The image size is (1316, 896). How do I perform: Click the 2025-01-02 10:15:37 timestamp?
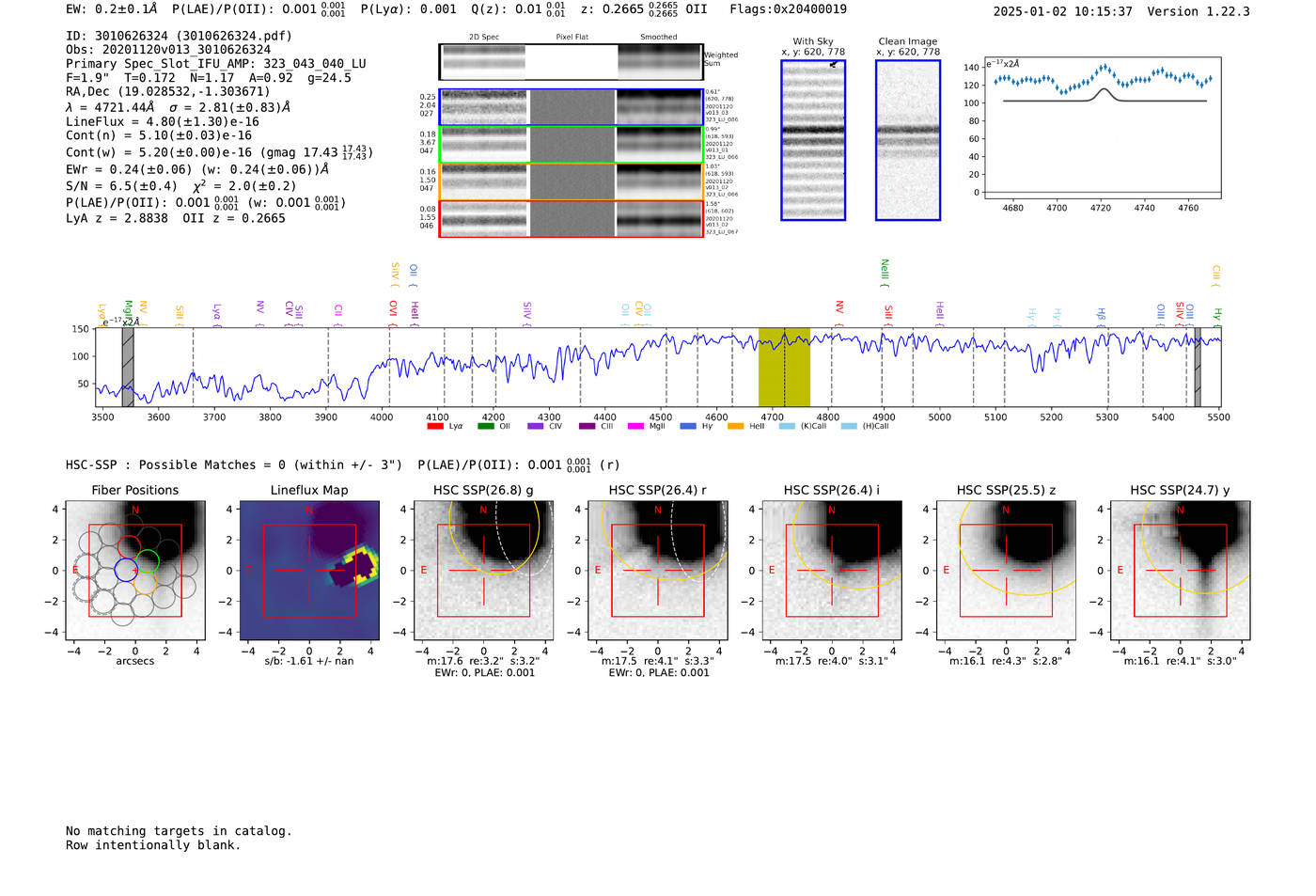1063,11
